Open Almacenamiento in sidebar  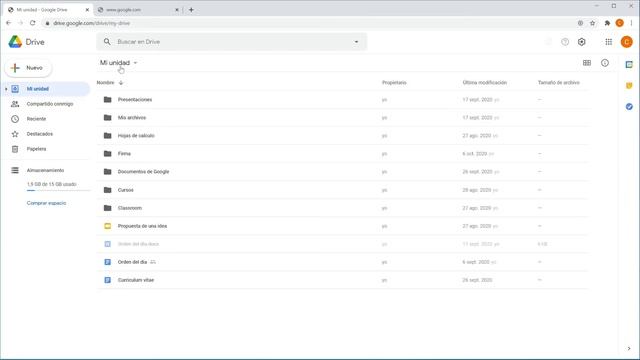click(45, 170)
